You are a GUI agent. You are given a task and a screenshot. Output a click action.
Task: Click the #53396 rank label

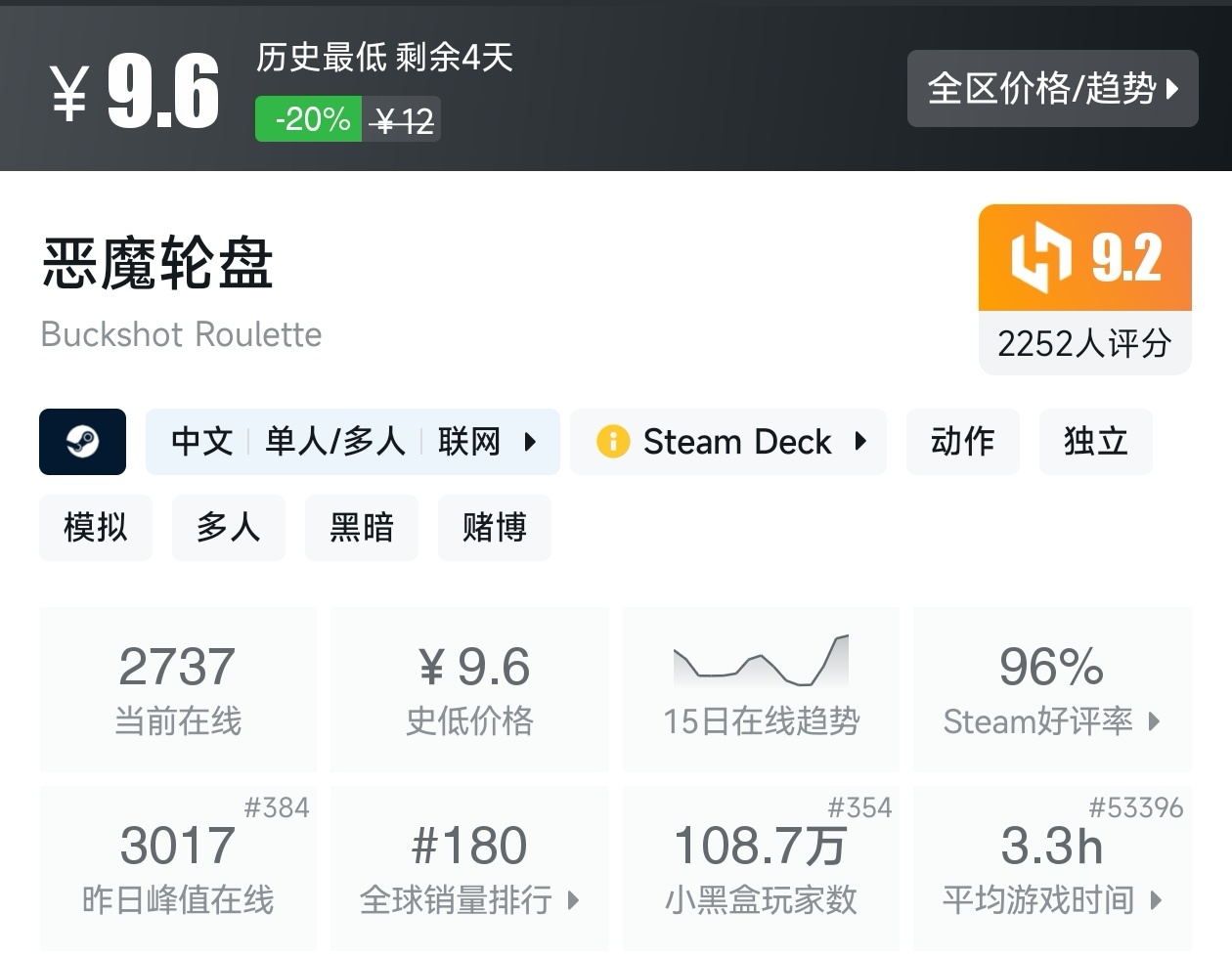click(1136, 807)
